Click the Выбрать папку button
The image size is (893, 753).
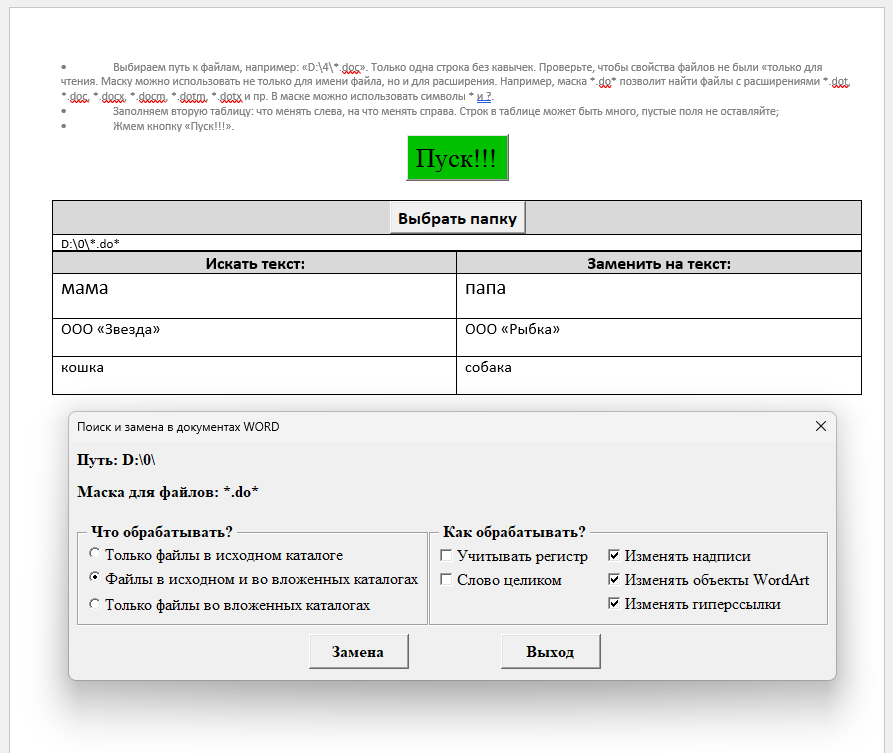click(457, 218)
